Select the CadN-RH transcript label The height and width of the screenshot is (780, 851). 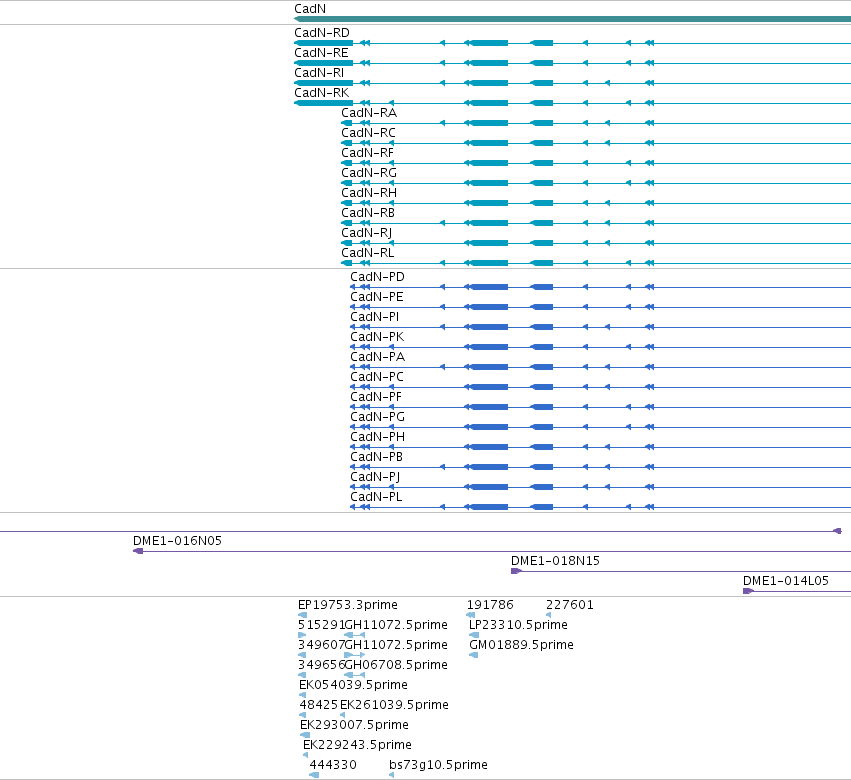click(x=369, y=193)
